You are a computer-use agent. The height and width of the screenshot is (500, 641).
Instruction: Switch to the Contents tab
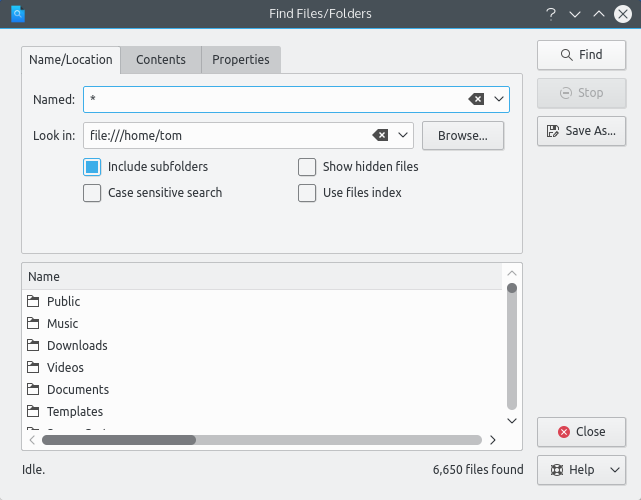[161, 60]
